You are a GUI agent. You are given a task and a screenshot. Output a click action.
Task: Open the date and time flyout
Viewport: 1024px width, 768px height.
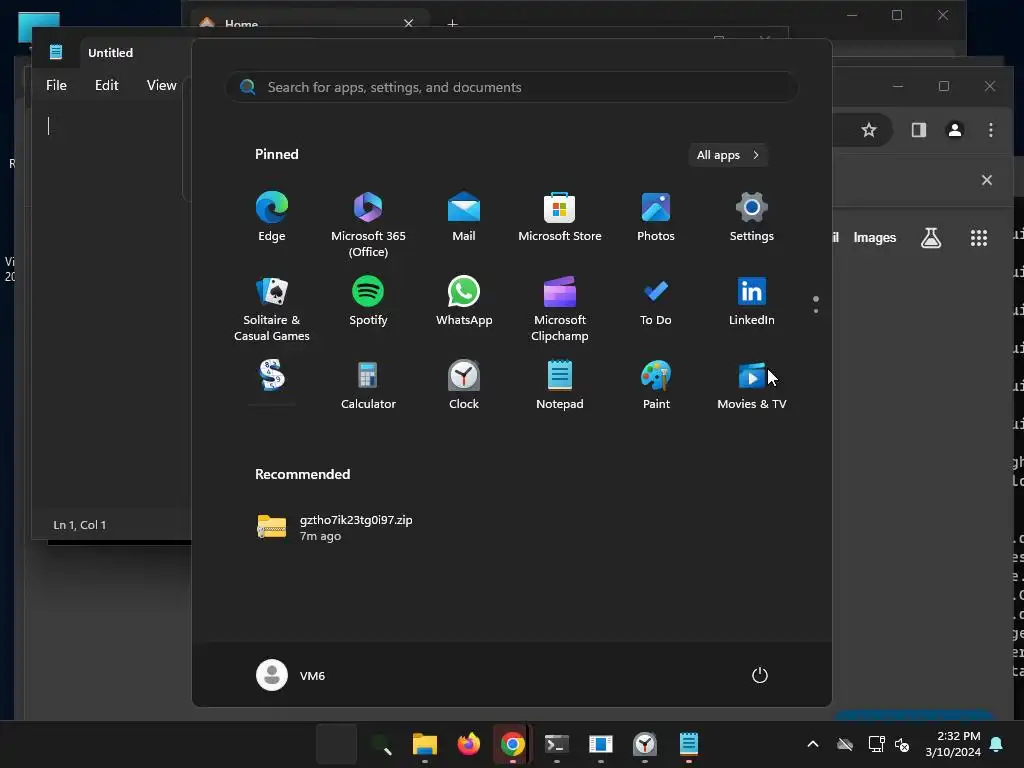[x=953, y=744]
